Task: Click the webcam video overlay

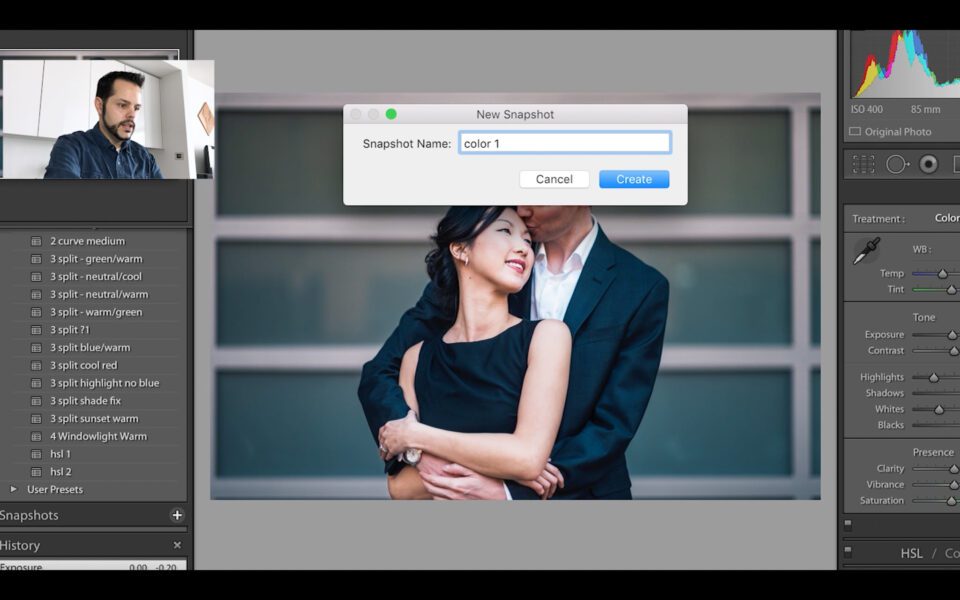Action: [x=108, y=119]
